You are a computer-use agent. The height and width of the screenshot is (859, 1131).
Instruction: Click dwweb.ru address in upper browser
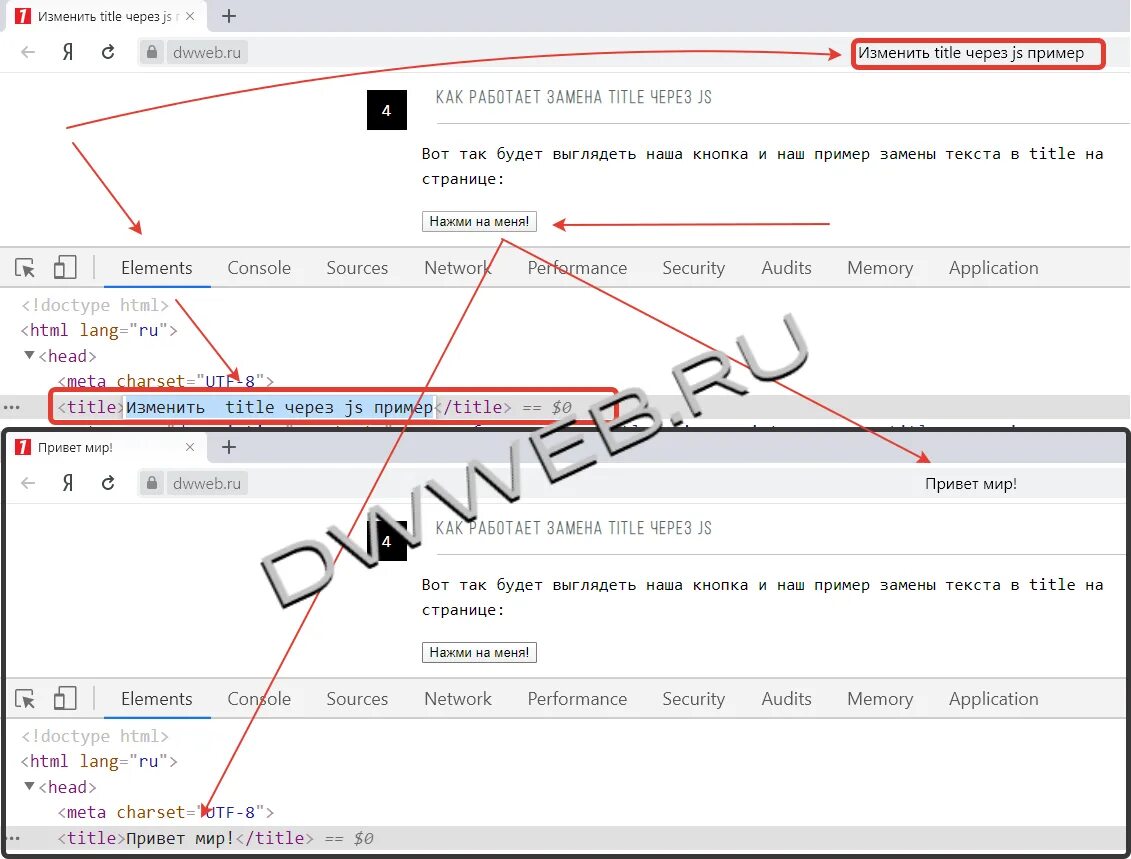click(207, 52)
